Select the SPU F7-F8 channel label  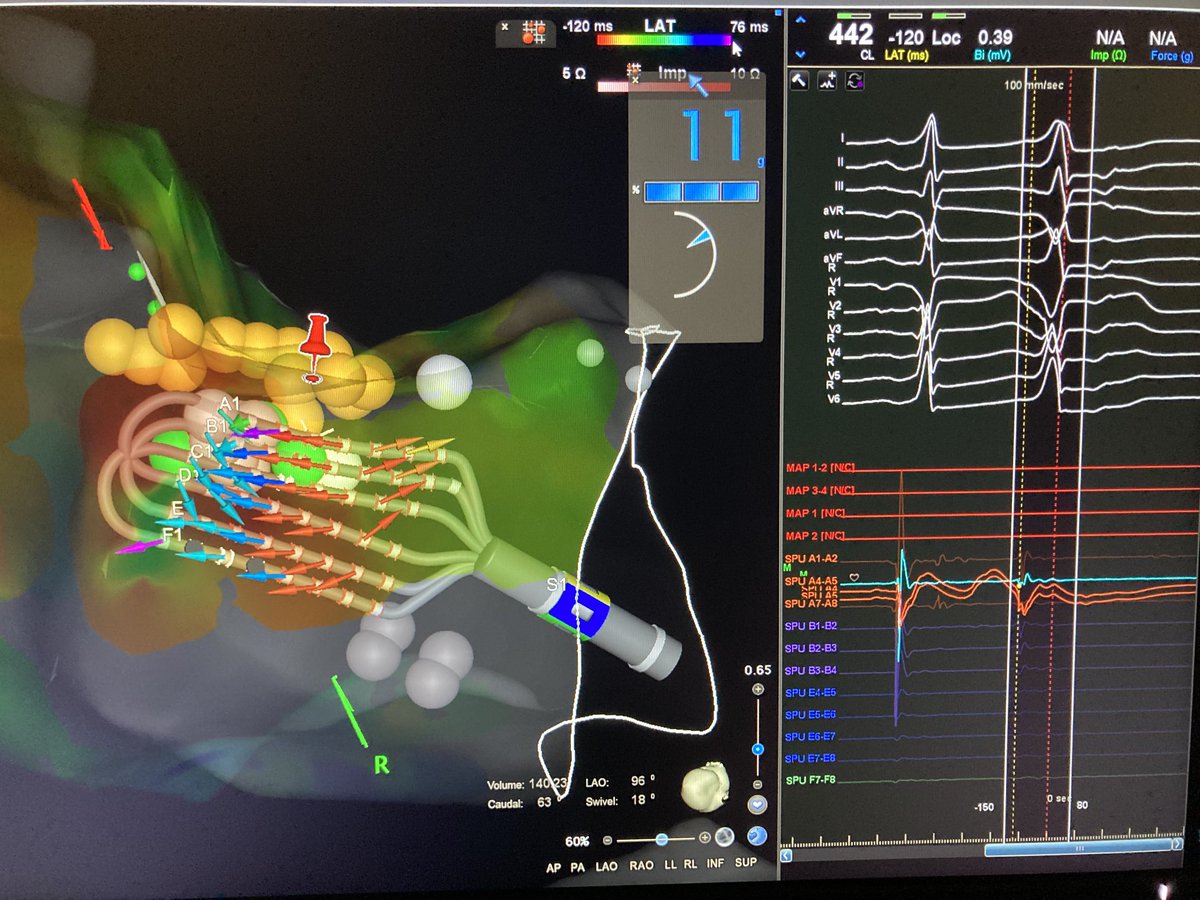coord(811,780)
